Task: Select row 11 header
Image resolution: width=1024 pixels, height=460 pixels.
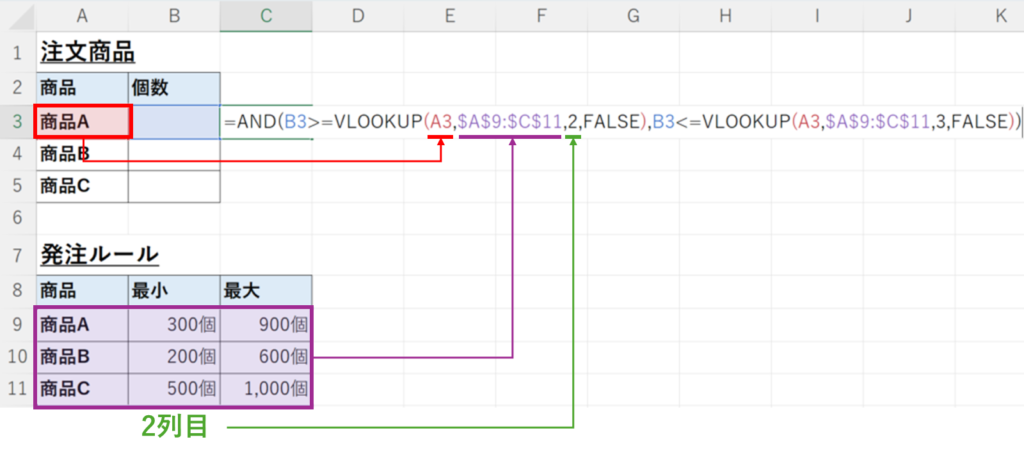Action: click(x=18, y=389)
